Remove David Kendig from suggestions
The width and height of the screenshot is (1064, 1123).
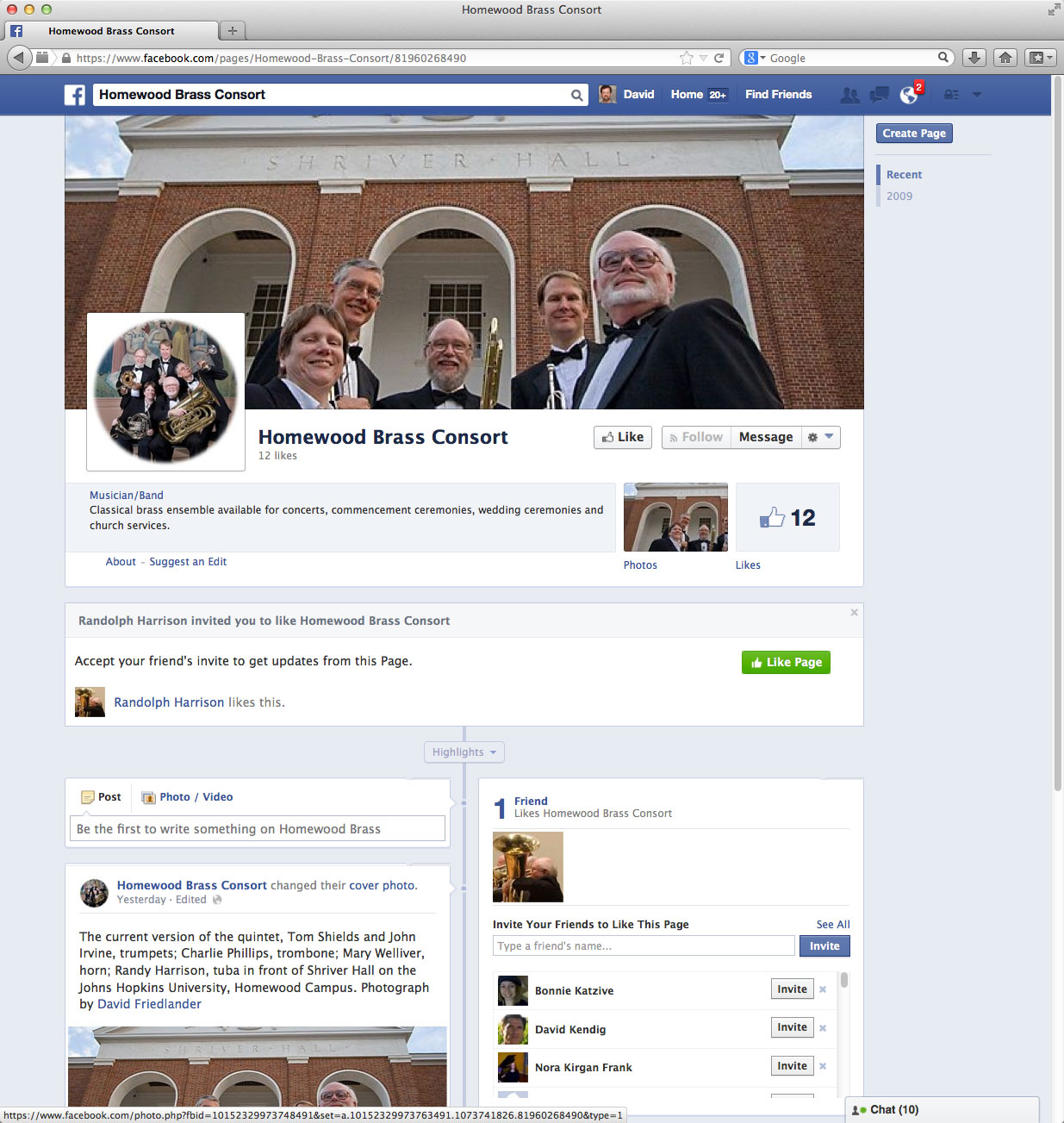coord(823,1028)
